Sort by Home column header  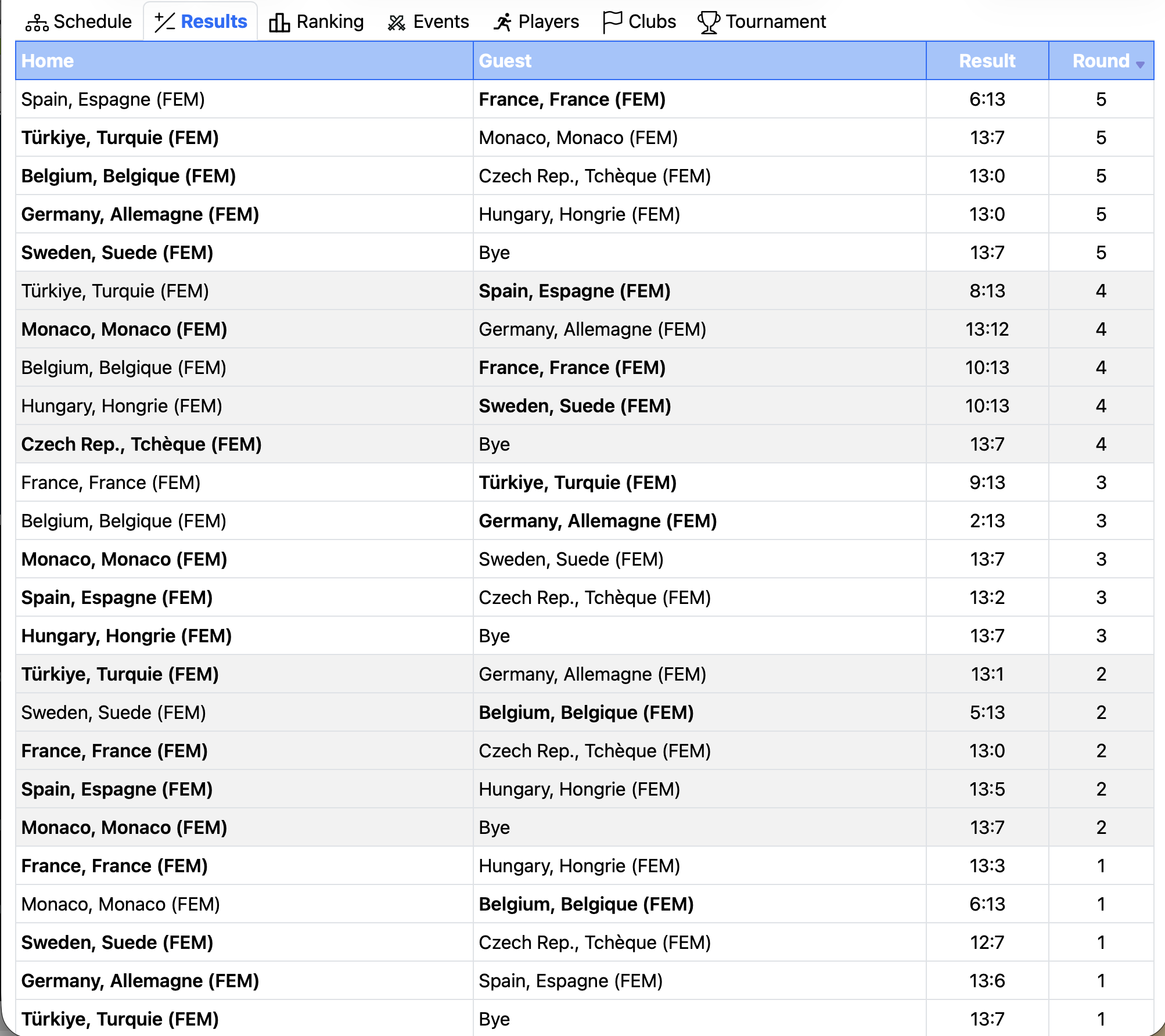[x=48, y=61]
